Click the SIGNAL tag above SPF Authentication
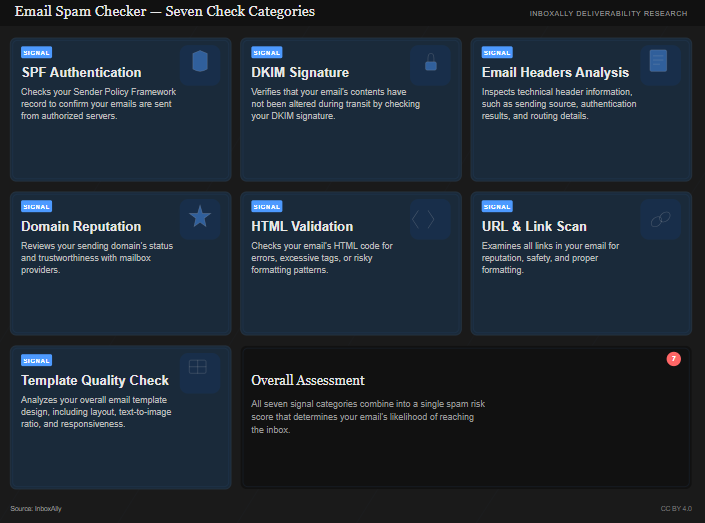The width and height of the screenshot is (705, 523). (36, 53)
